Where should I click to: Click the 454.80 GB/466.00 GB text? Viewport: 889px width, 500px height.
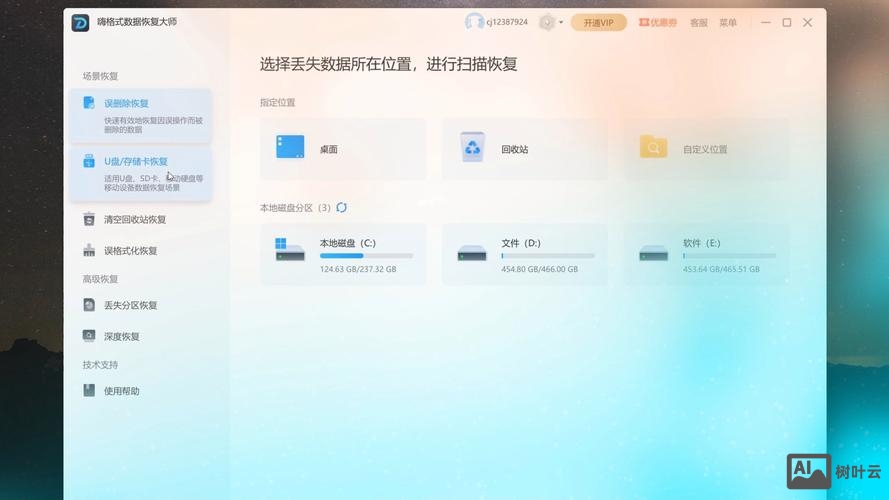pos(539,269)
